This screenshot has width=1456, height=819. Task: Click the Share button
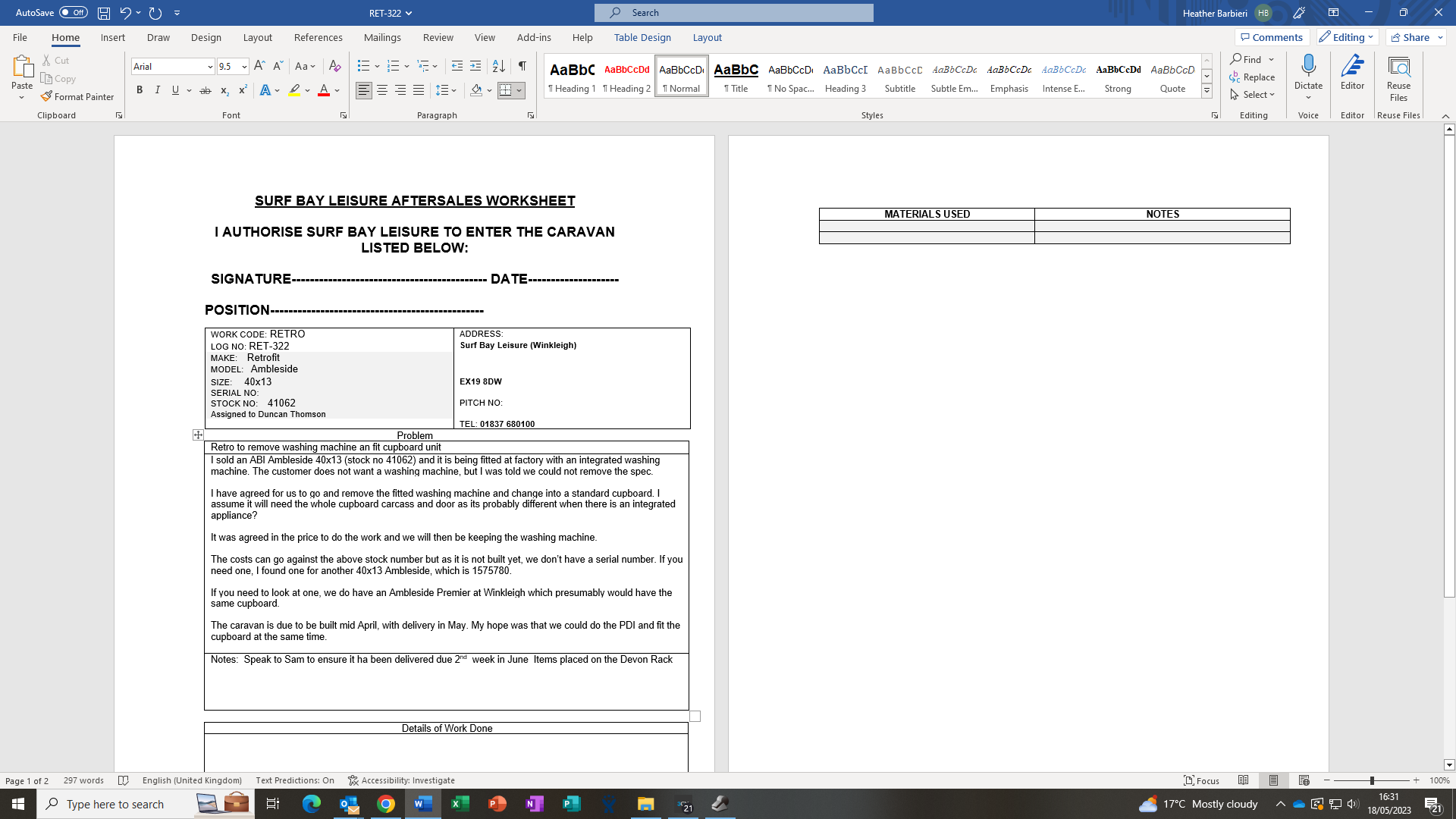(x=1410, y=37)
